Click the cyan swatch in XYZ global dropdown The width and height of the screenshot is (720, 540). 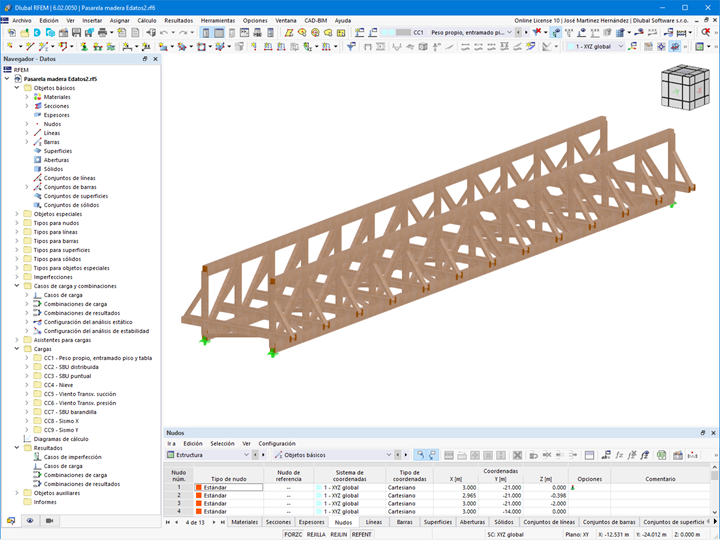pos(571,46)
